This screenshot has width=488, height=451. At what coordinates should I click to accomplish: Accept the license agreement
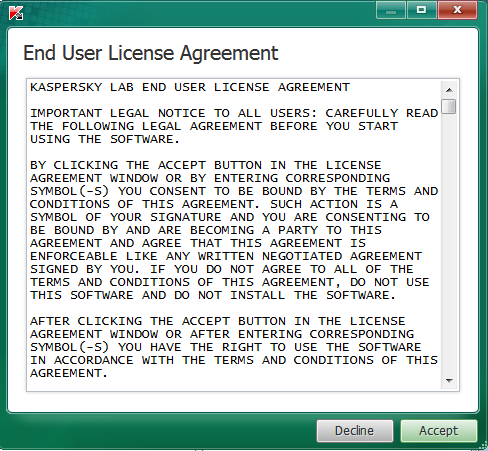point(439,431)
